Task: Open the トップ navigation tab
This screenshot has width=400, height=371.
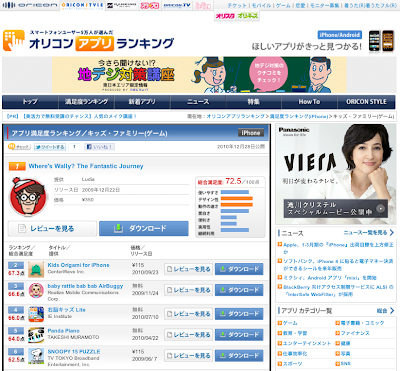Action: 30,102
